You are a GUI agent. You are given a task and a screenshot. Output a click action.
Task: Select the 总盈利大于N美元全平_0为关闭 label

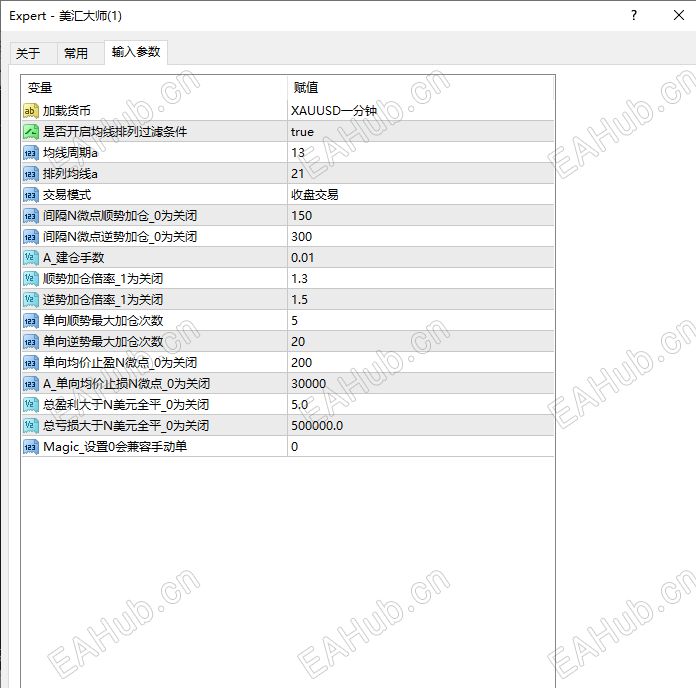coord(126,404)
